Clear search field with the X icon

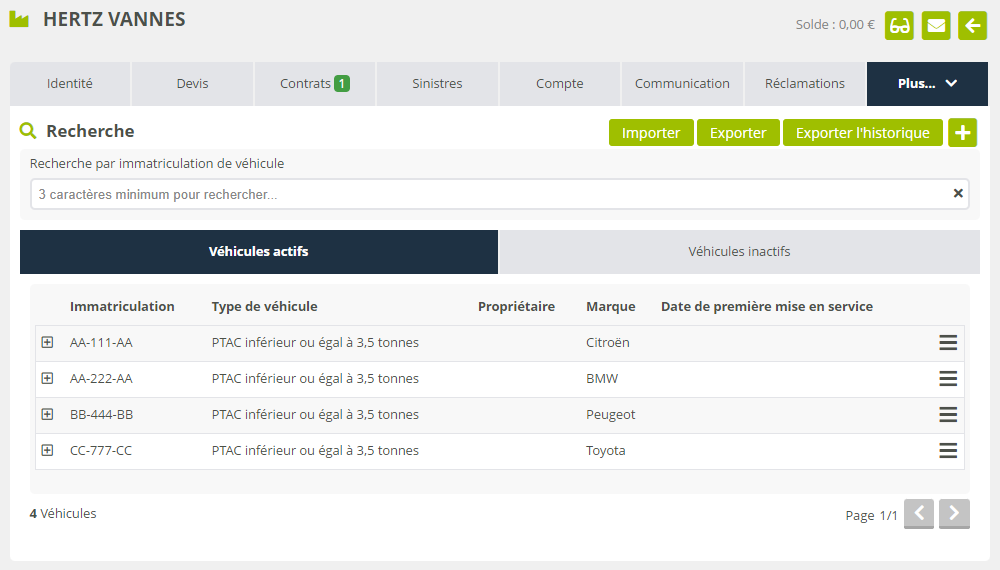click(958, 194)
